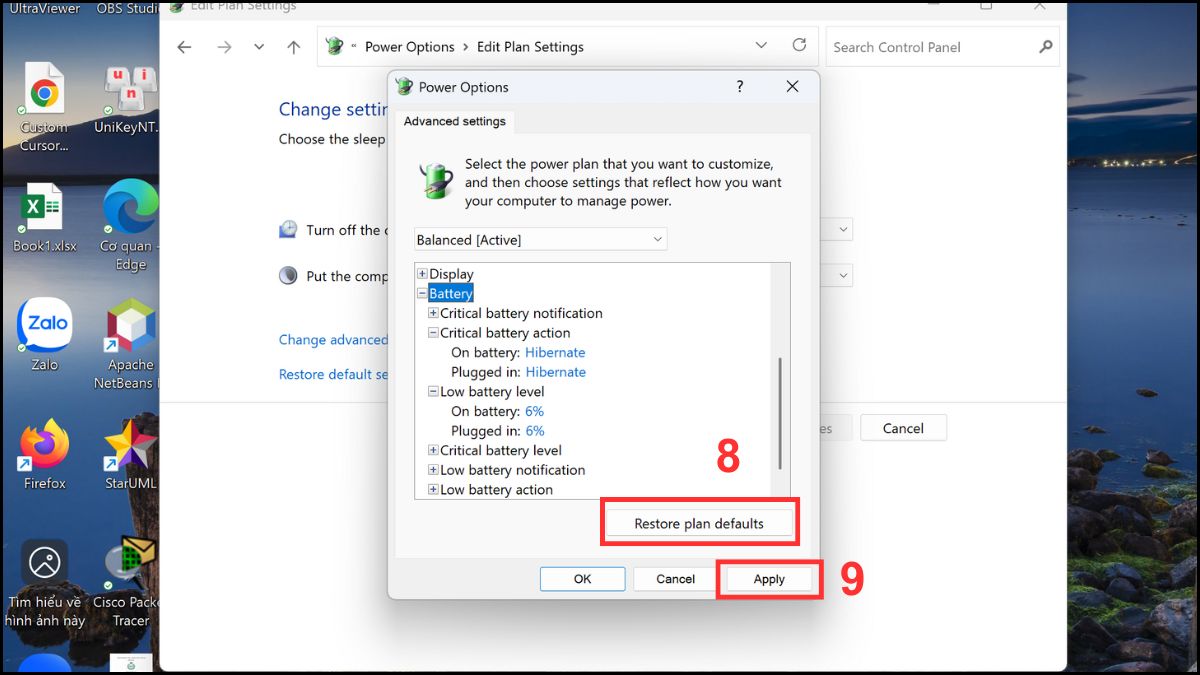The height and width of the screenshot is (675, 1200).
Task: Expand Low battery action node
Action: (434, 490)
